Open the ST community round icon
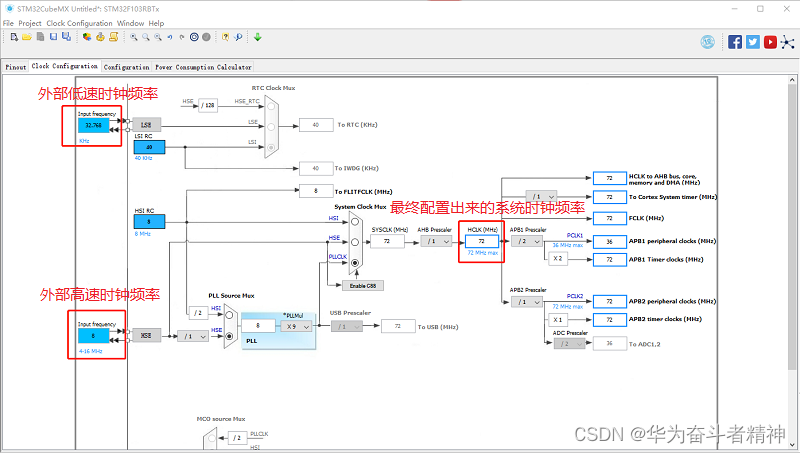The width and height of the screenshot is (800, 453). pyautogui.click(x=708, y=42)
